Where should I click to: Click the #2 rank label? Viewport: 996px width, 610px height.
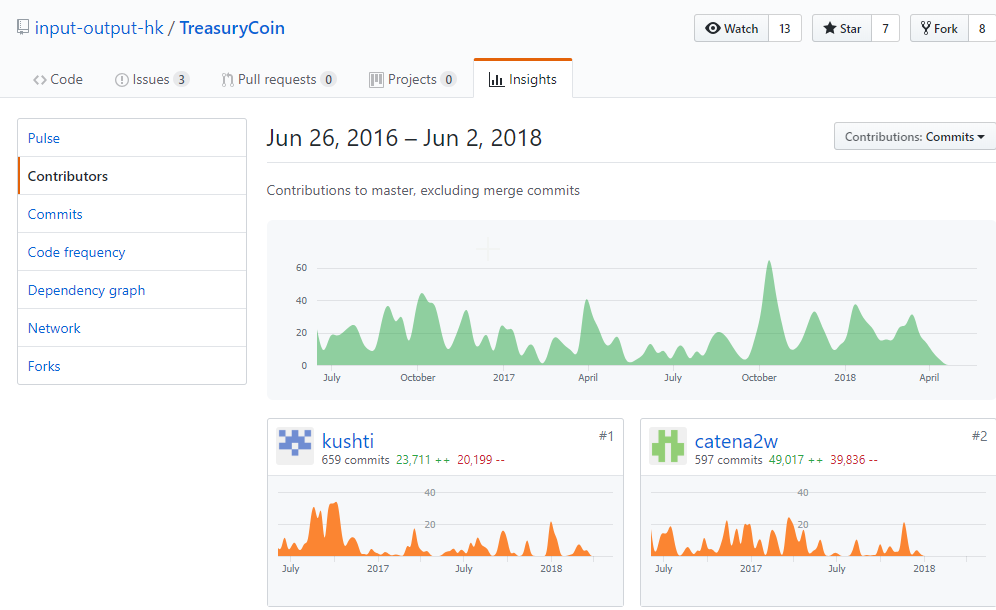point(979,436)
